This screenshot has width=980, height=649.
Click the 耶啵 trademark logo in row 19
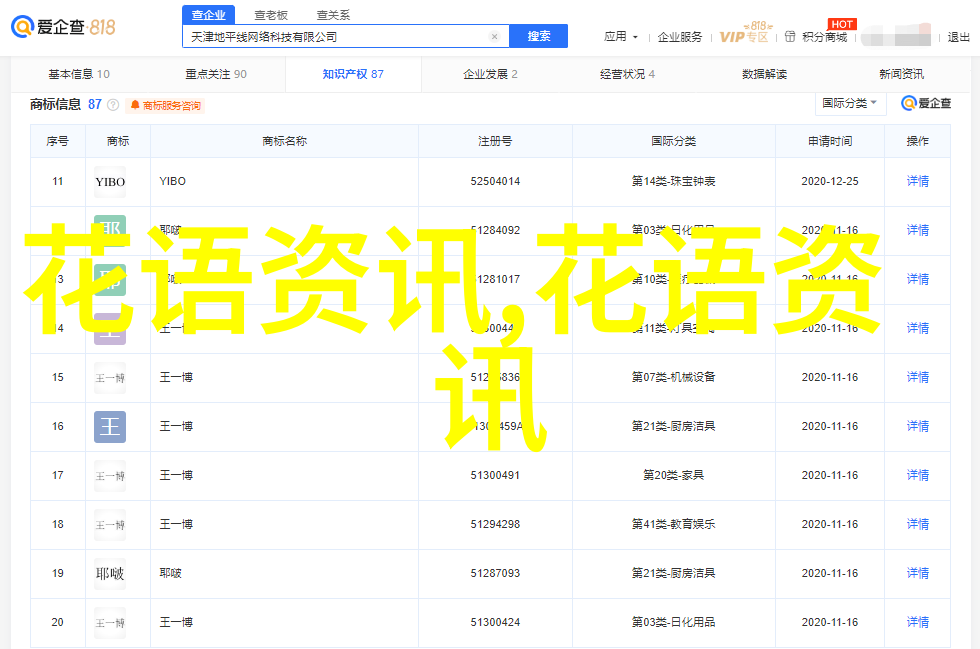pos(110,574)
